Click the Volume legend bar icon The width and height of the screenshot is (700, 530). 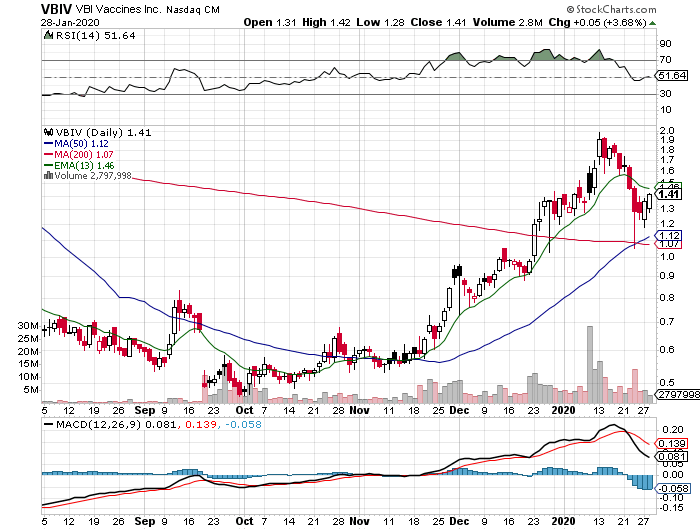click(x=47, y=176)
